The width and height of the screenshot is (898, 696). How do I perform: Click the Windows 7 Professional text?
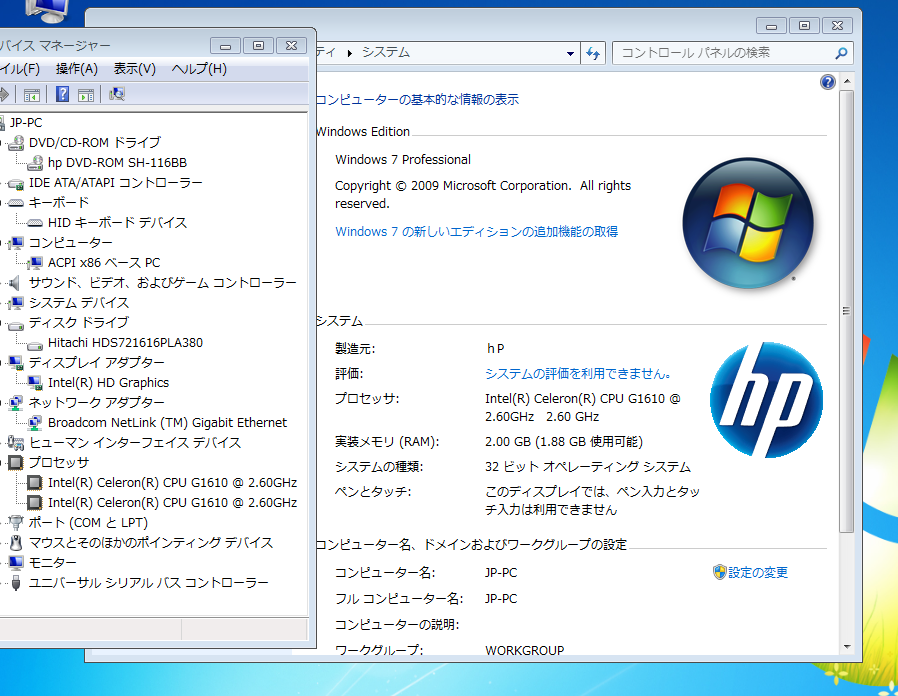pyautogui.click(x=403, y=160)
